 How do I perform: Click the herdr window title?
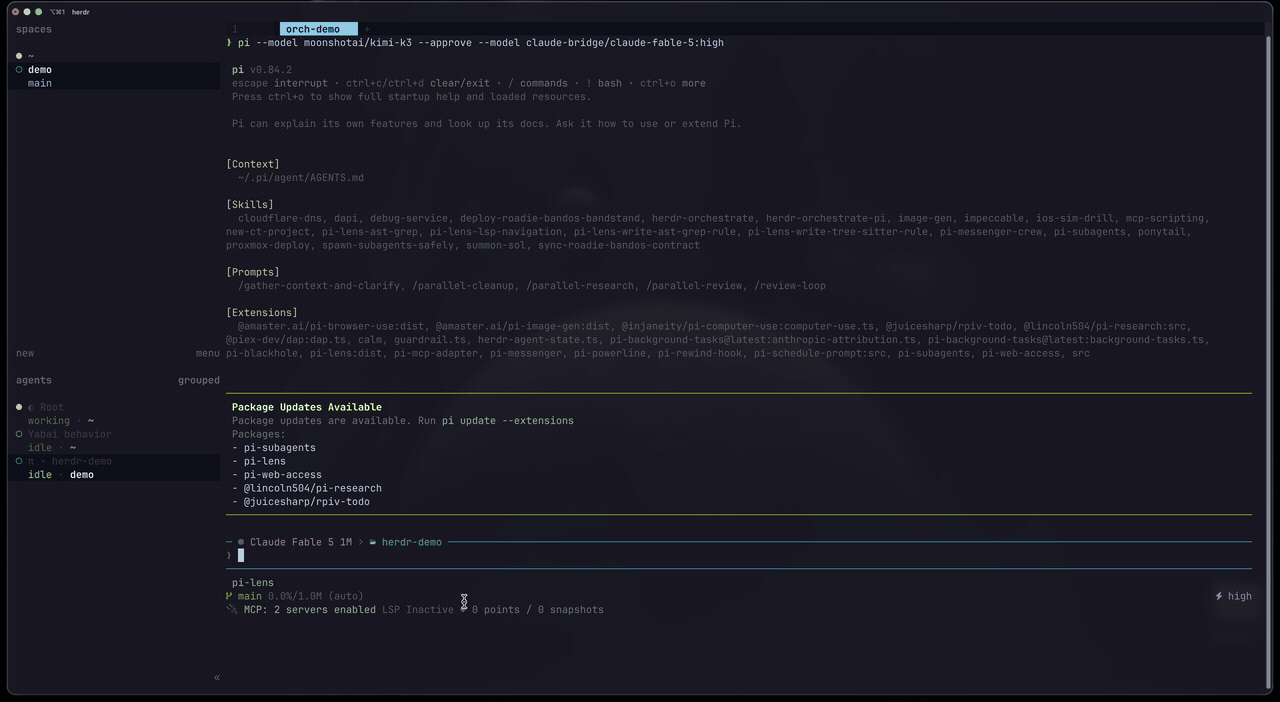point(81,12)
